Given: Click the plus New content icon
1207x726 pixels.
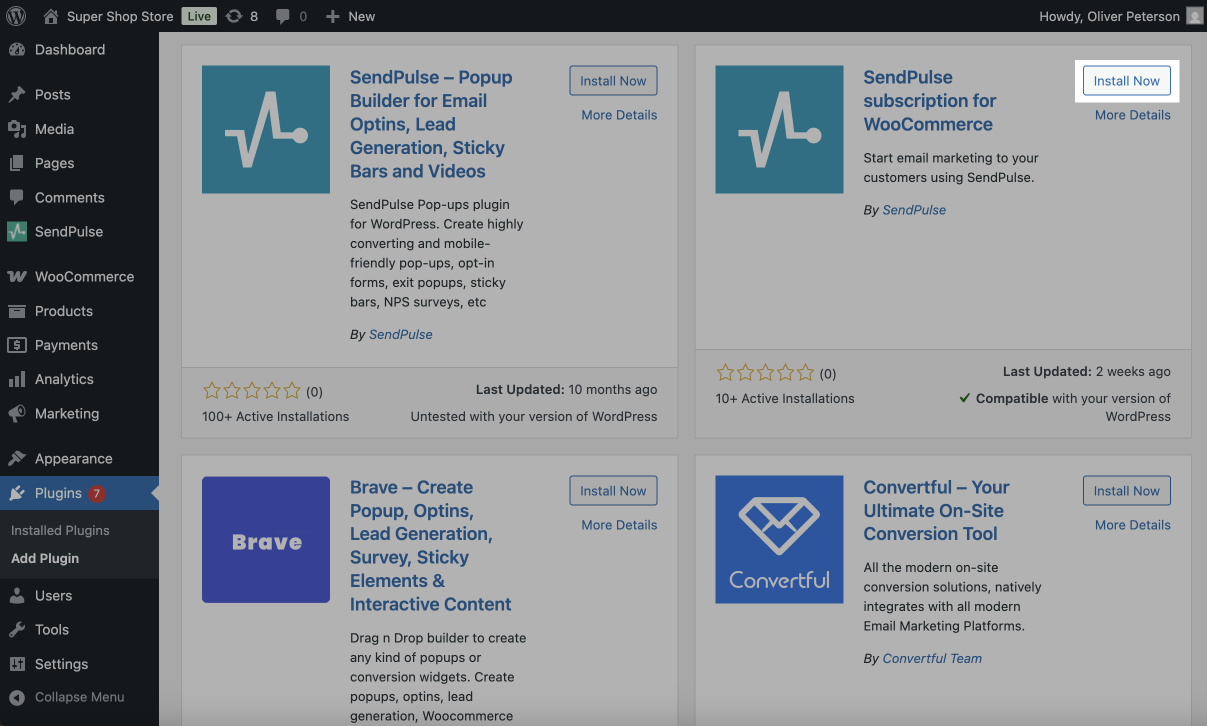Looking at the screenshot, I should (333, 16).
